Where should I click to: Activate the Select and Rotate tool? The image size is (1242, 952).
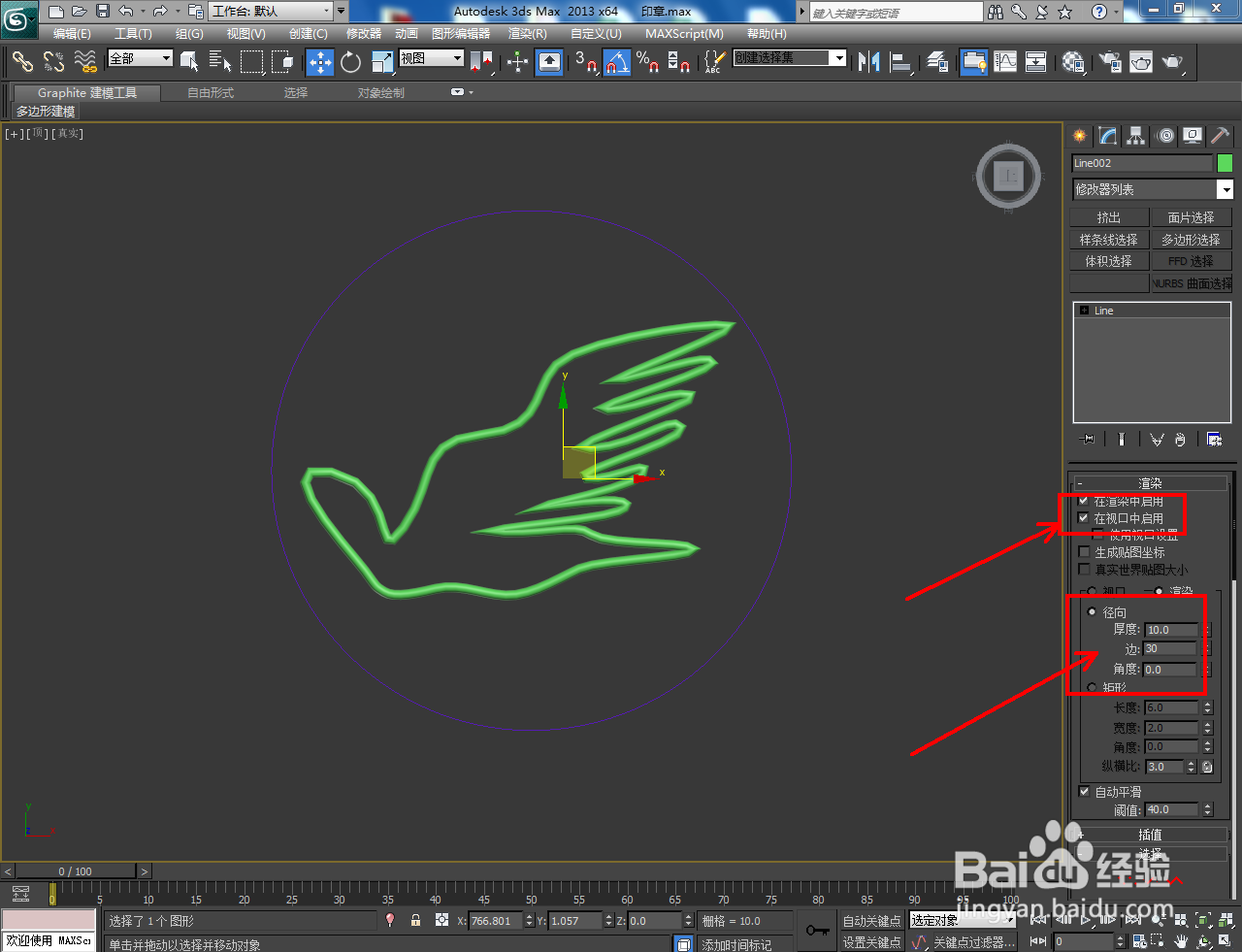(x=349, y=62)
